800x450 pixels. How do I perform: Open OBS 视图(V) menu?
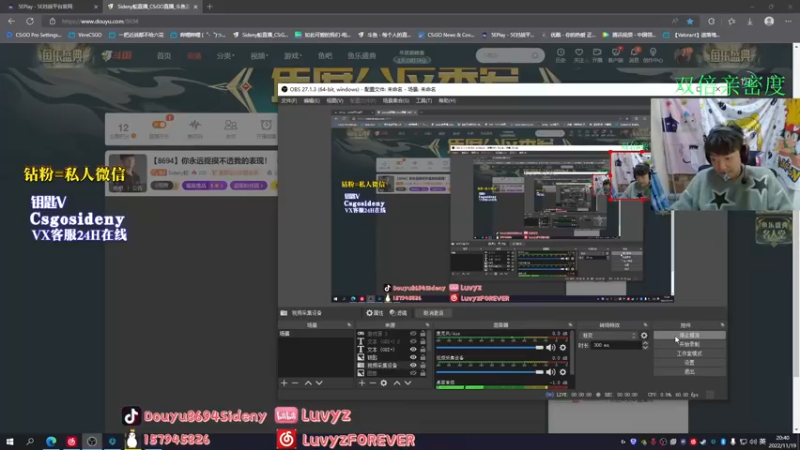(335, 101)
